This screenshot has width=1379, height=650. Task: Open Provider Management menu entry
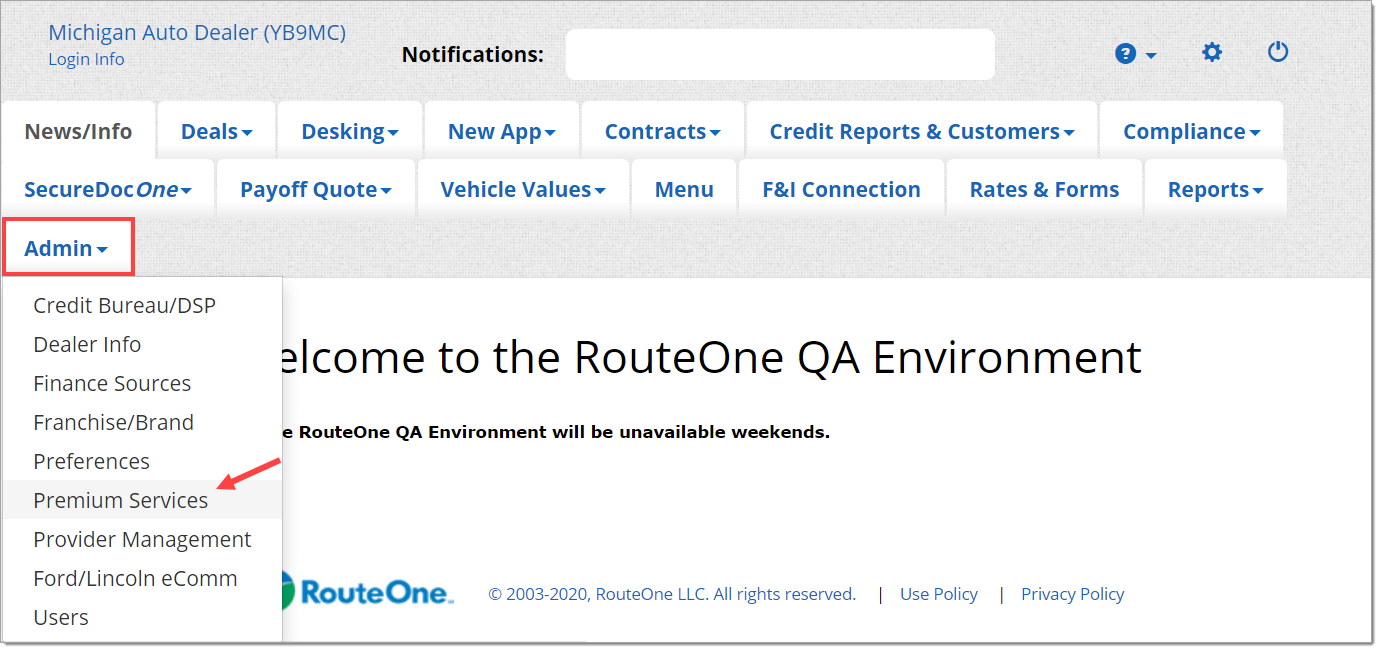pyautogui.click(x=142, y=539)
